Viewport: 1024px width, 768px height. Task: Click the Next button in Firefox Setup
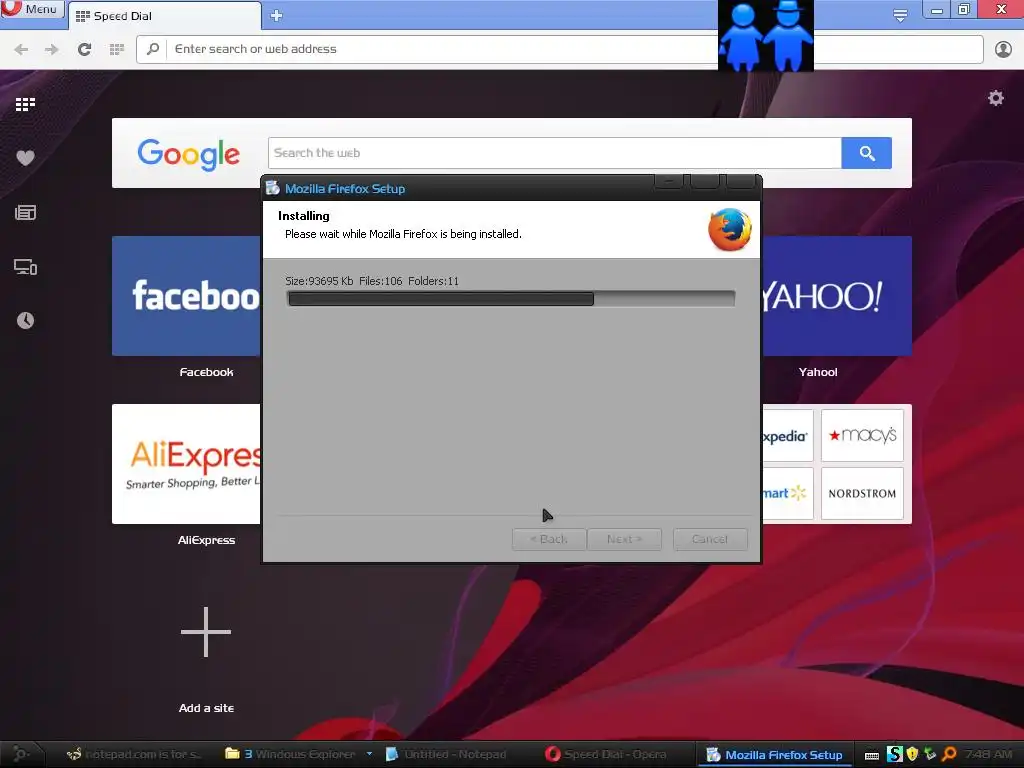tap(624, 539)
